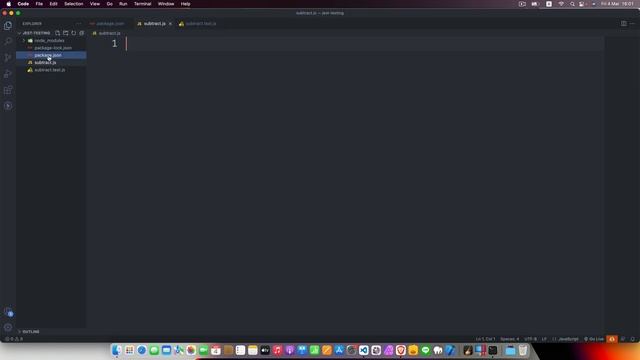640x360 pixels.
Task: Click Wi-Fi icon in macOS menu bar
Action: click(561, 4)
